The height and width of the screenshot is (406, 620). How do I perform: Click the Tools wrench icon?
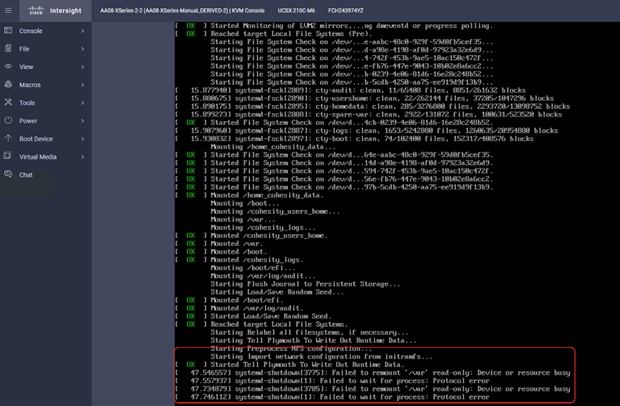pyautogui.click(x=8, y=102)
